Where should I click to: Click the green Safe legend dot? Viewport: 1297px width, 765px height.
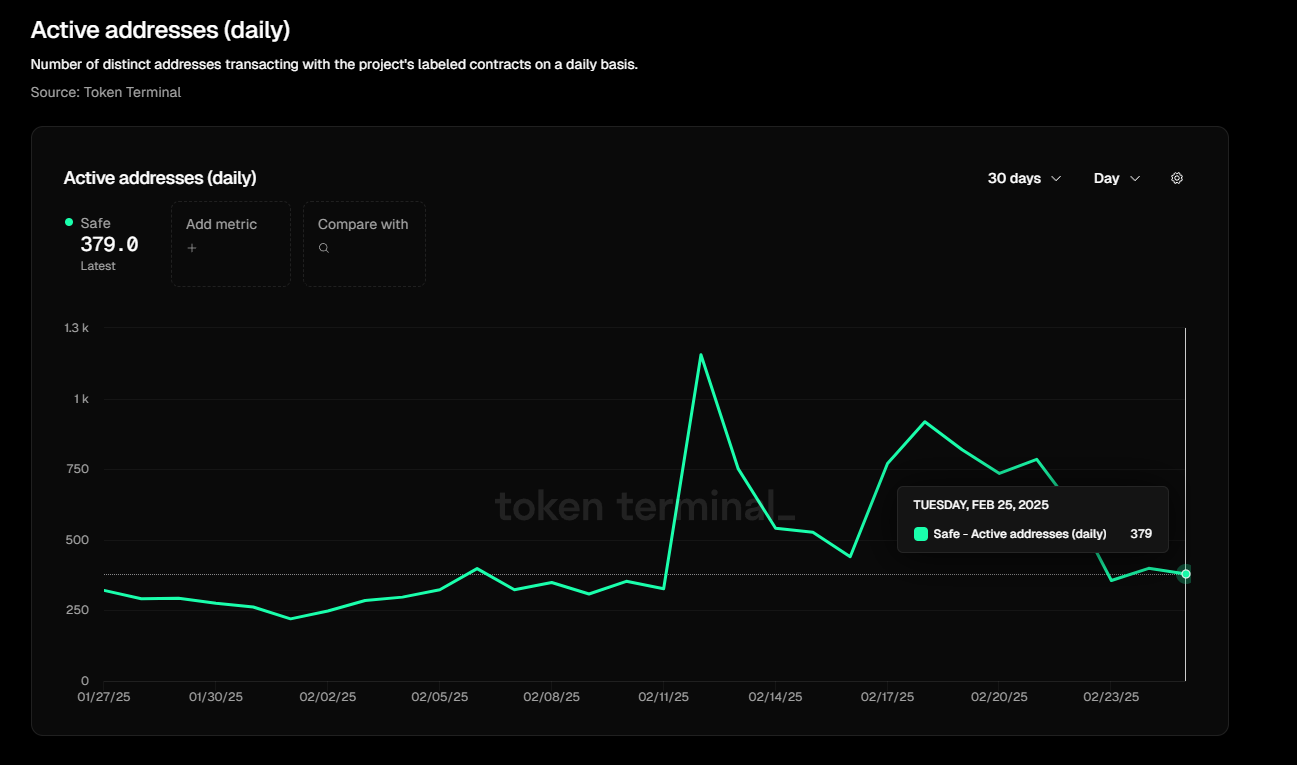tap(68, 222)
